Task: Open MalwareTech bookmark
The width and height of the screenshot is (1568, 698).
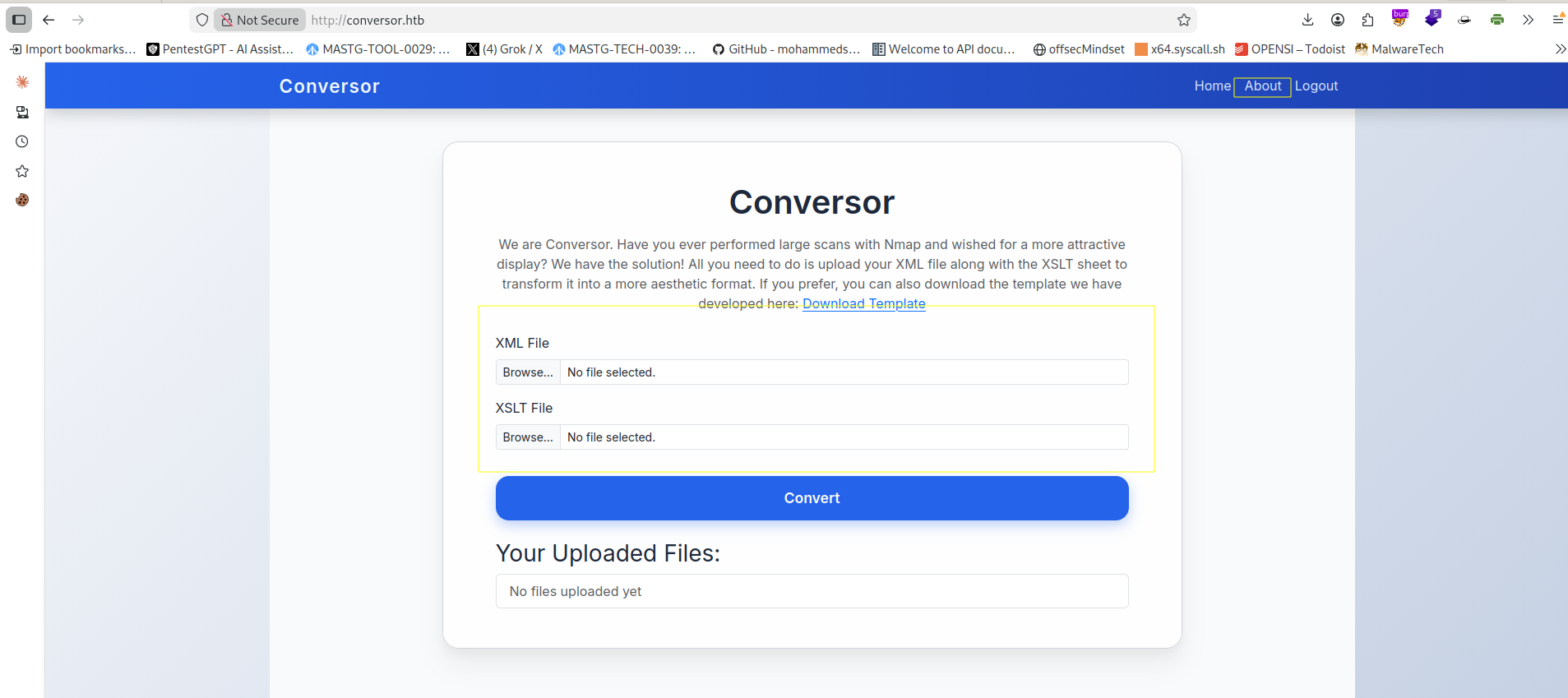Action: coord(1399,49)
